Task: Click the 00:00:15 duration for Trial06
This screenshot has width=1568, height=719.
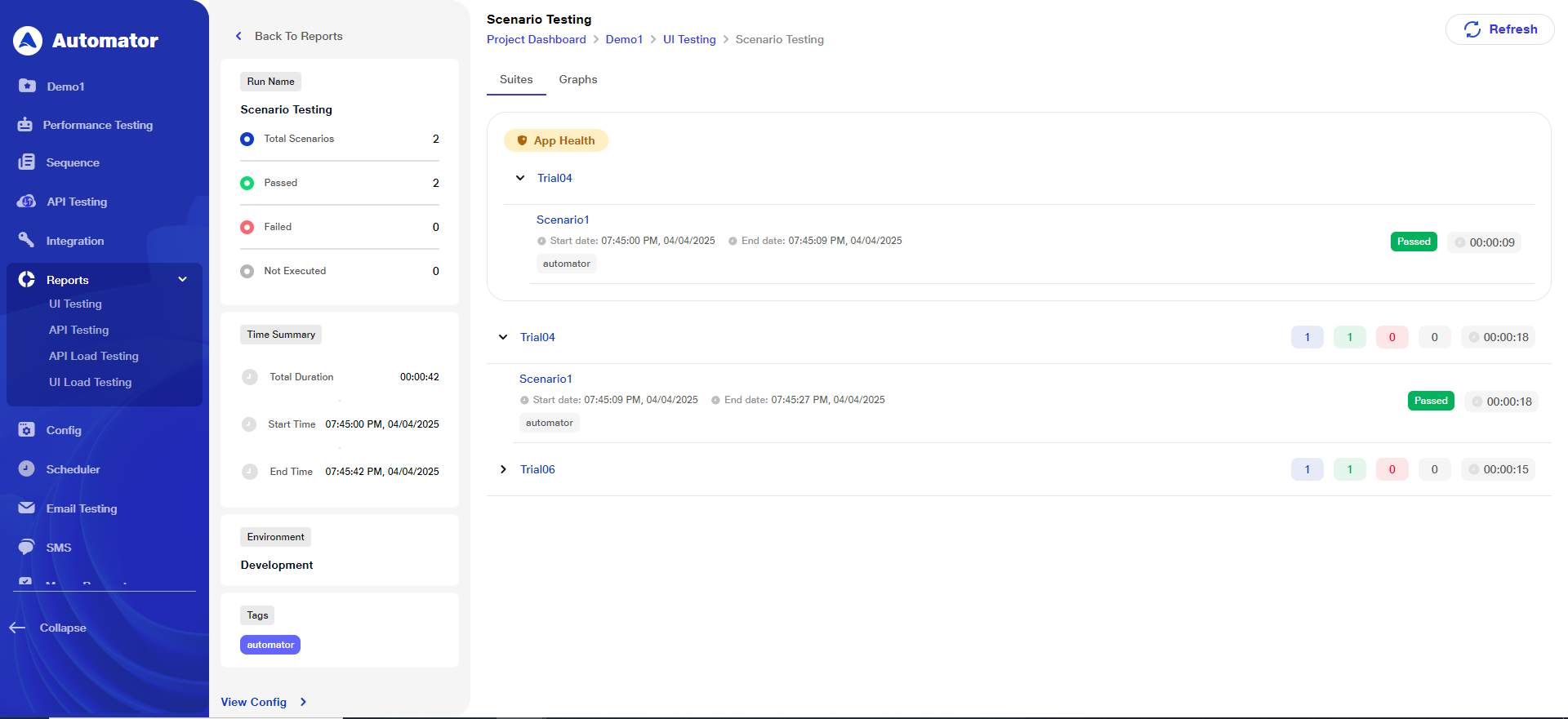Action: (1499, 469)
